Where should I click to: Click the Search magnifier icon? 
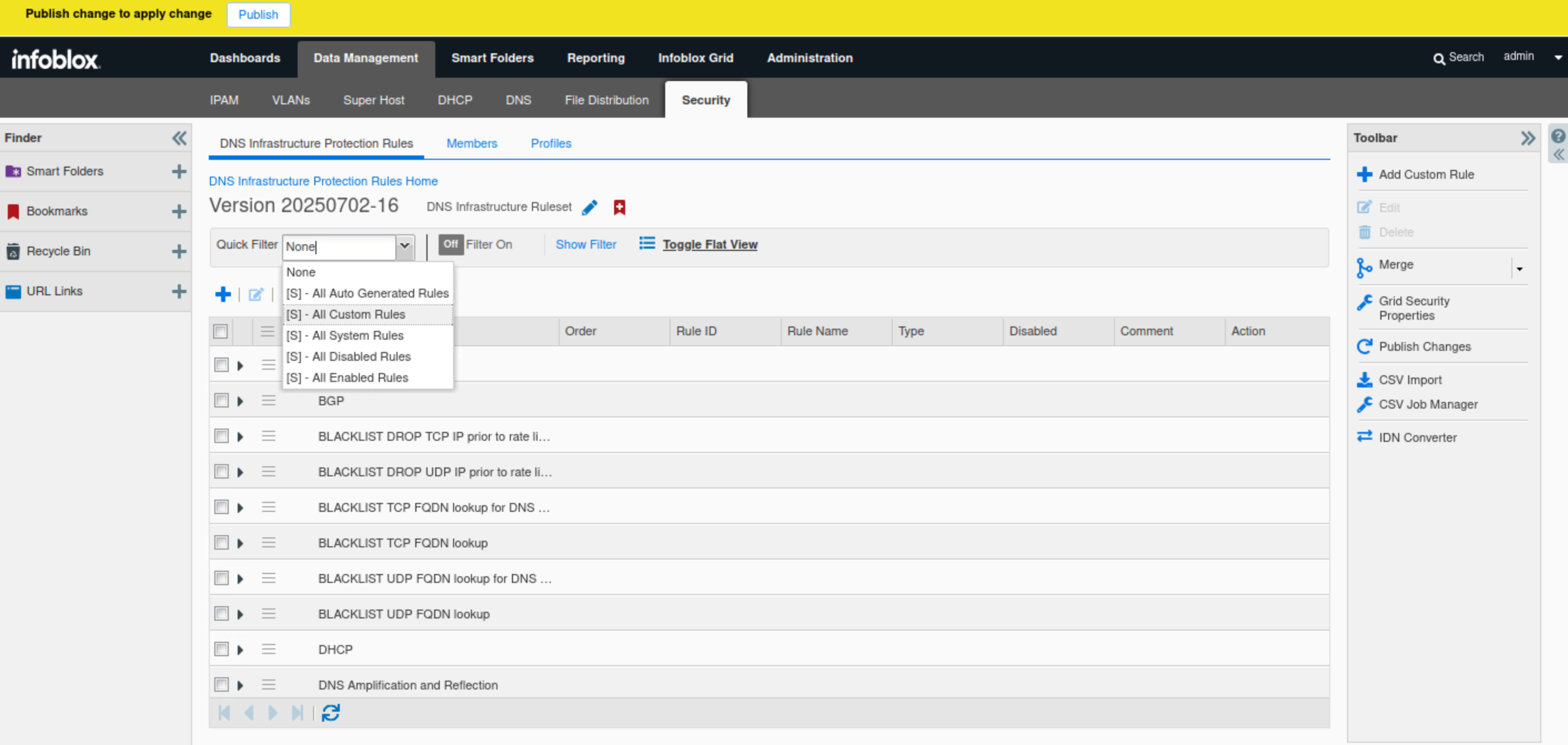tap(1439, 58)
